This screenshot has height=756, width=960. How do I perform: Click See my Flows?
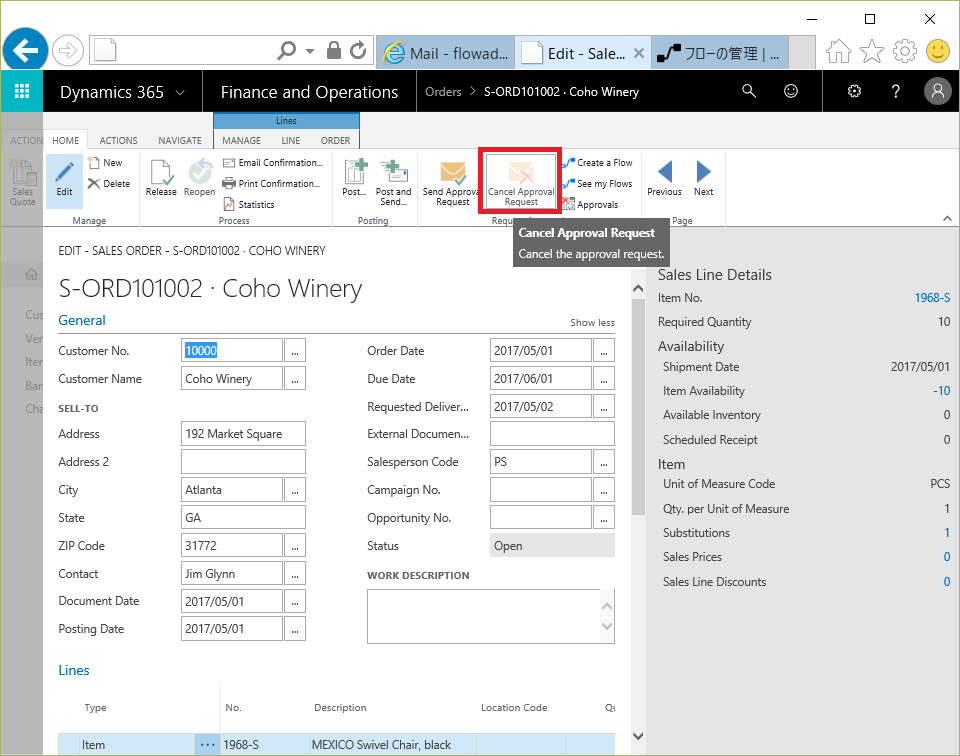coord(597,184)
